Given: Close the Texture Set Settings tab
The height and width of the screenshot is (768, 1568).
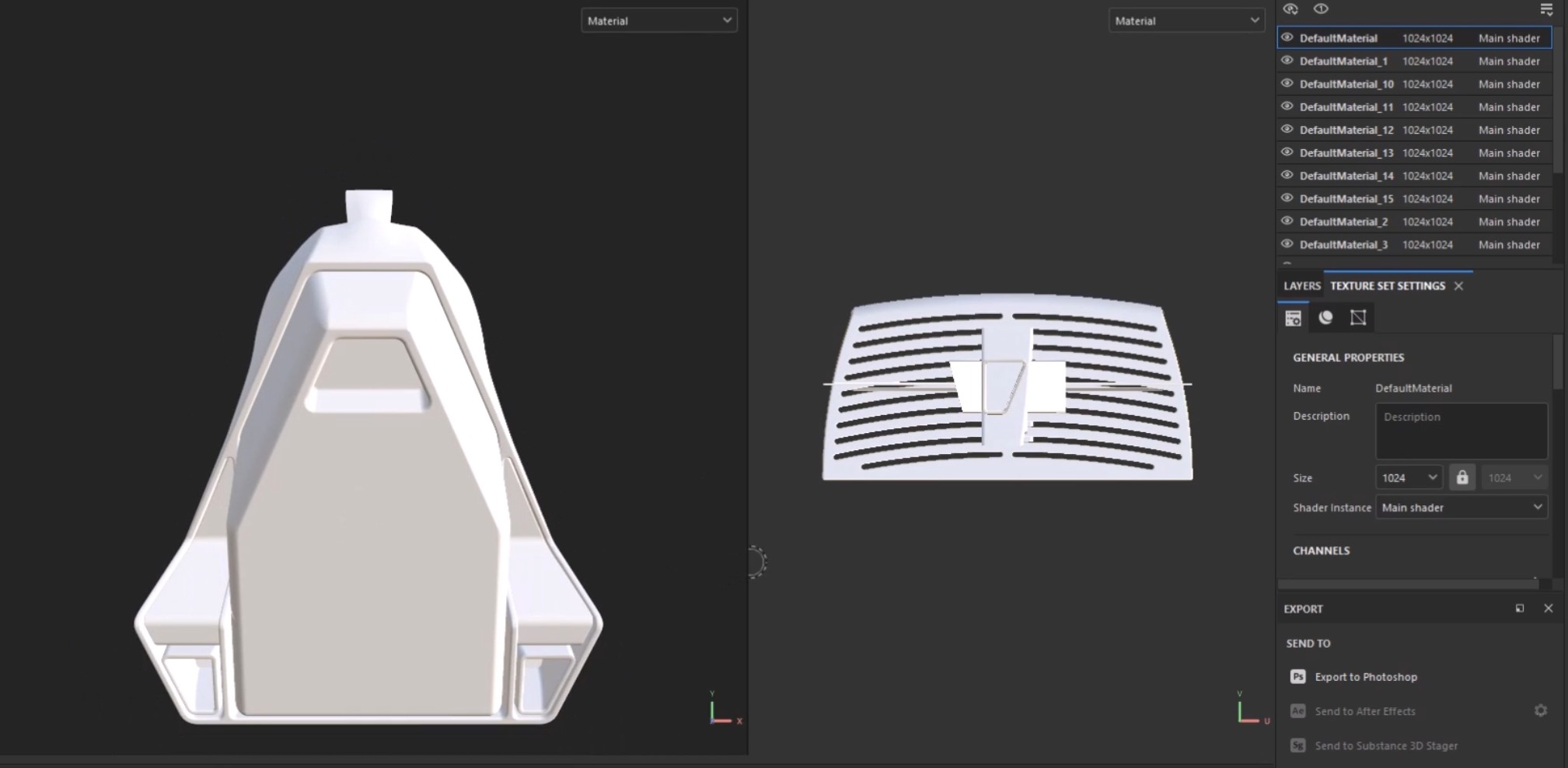Looking at the screenshot, I should pyautogui.click(x=1459, y=286).
